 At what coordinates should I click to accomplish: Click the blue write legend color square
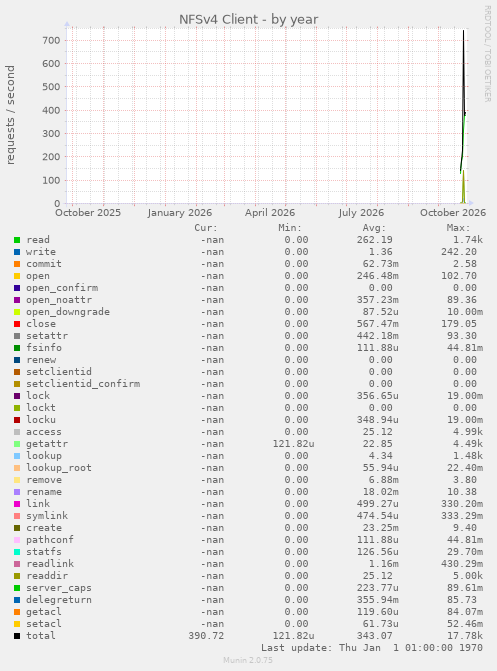point(17,252)
